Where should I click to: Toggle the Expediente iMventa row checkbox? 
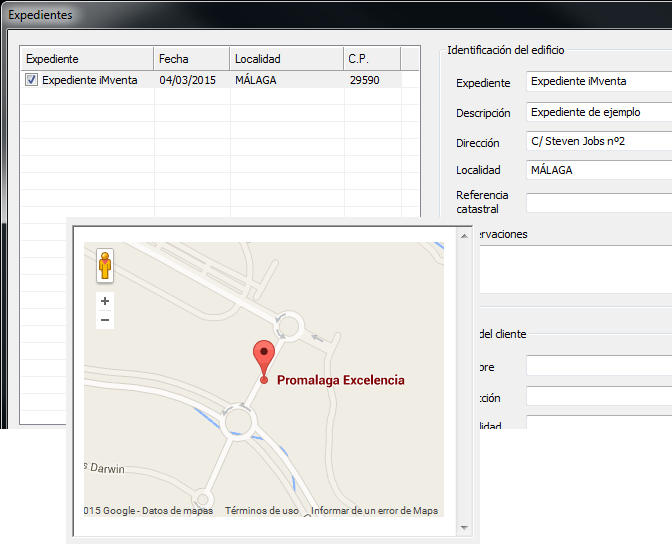[x=31, y=80]
